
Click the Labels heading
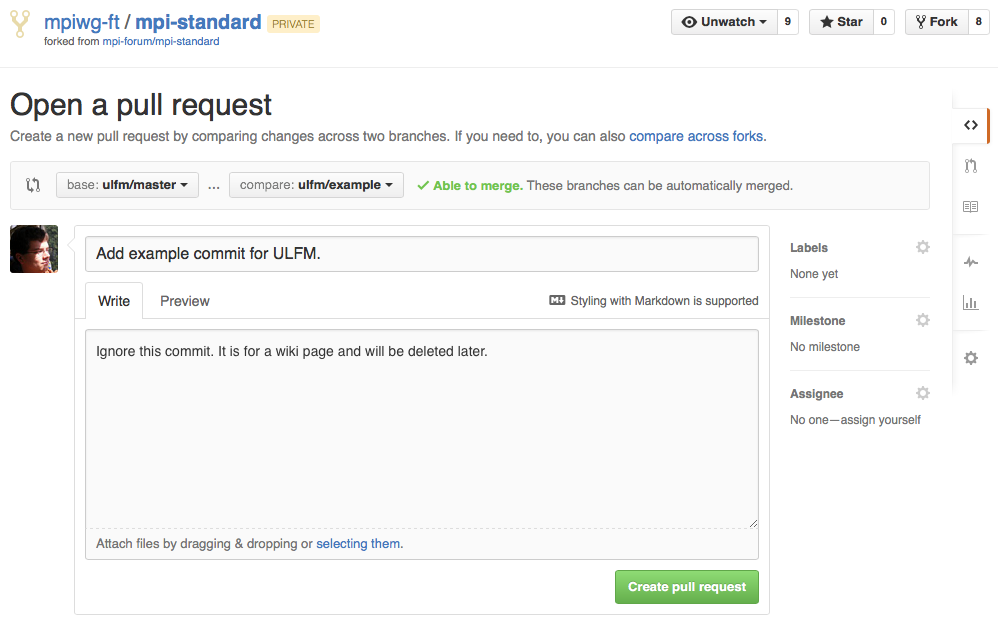tap(809, 248)
